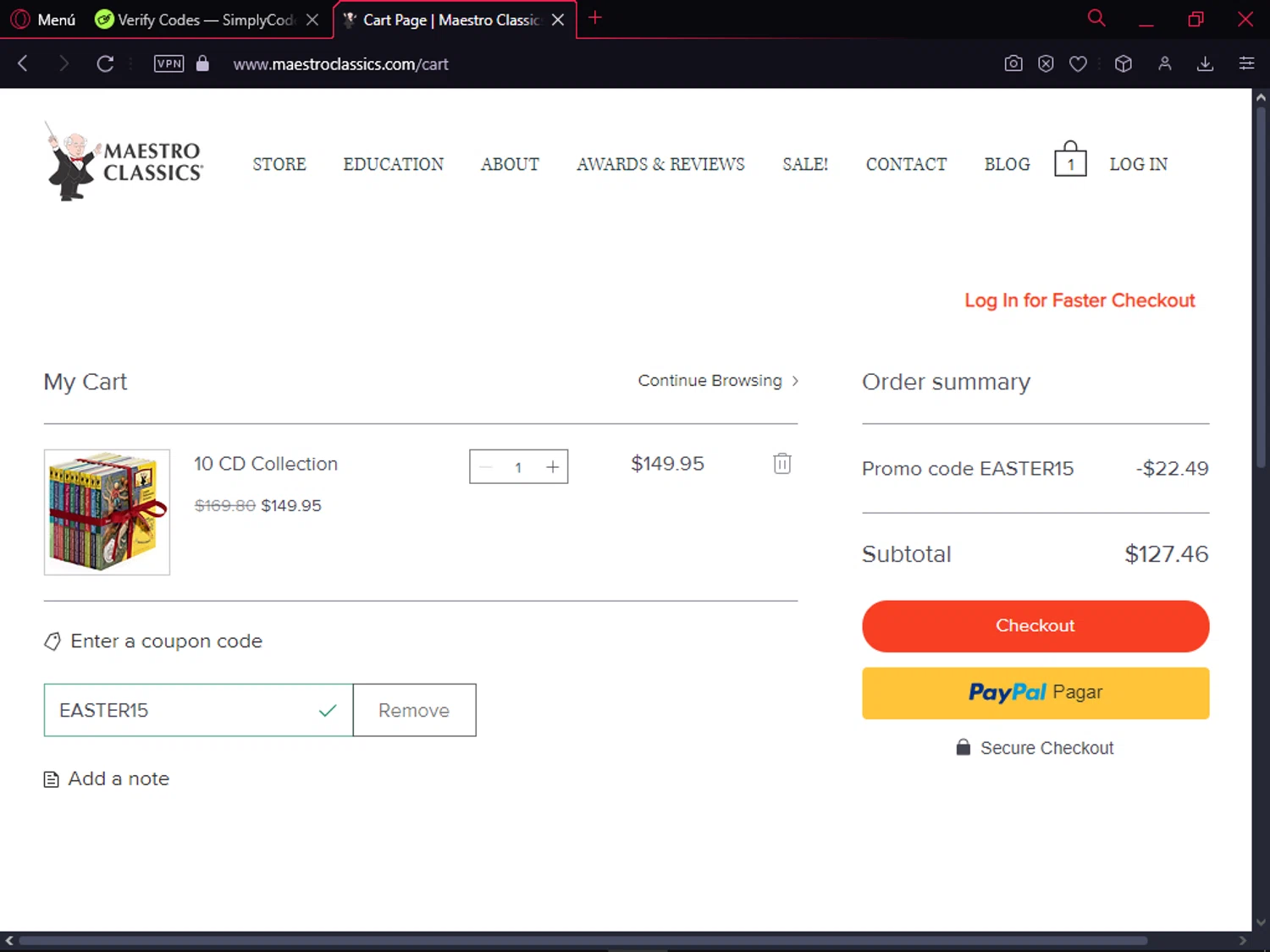Remove the applied coupon code
The image size is (1270, 952).
tap(414, 710)
